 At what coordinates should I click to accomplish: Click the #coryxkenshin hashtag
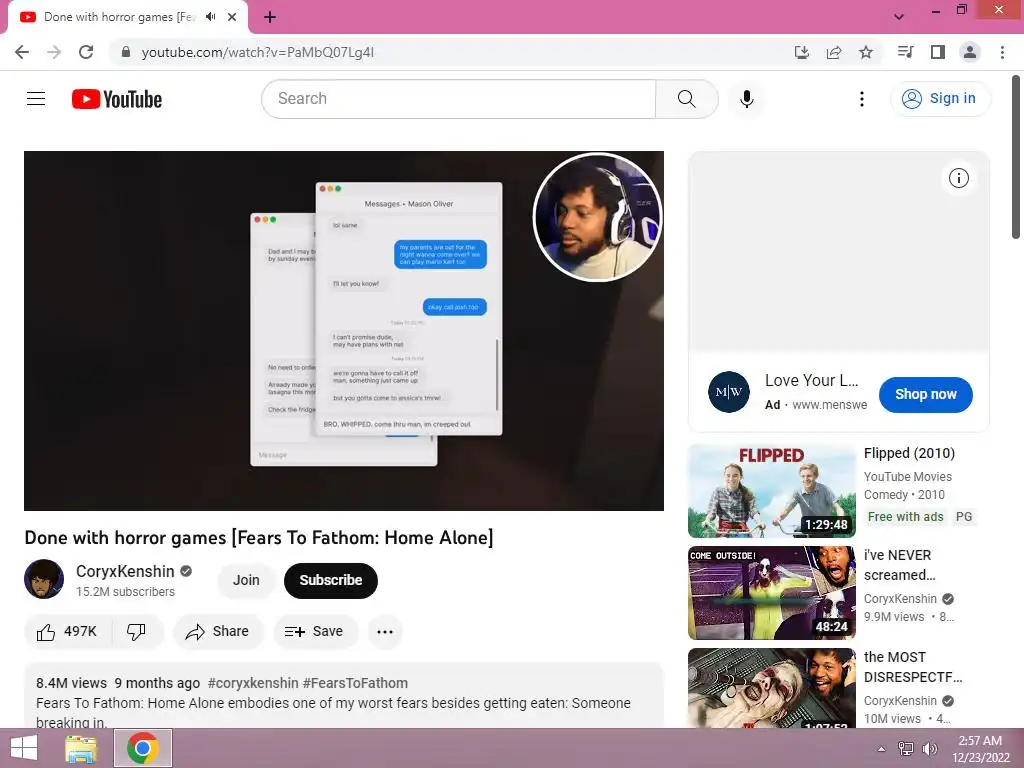pos(253,683)
